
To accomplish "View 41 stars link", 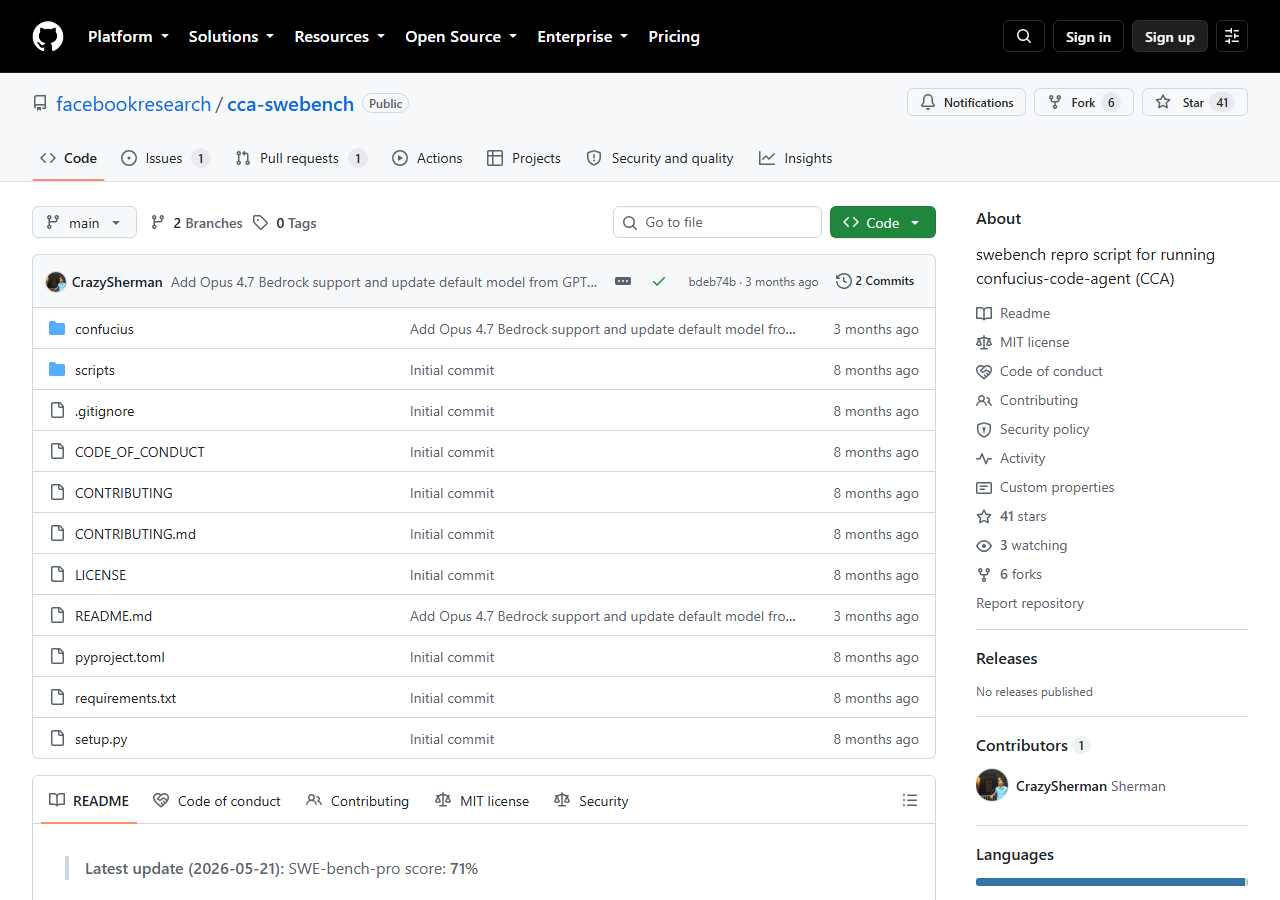I will point(1011,516).
